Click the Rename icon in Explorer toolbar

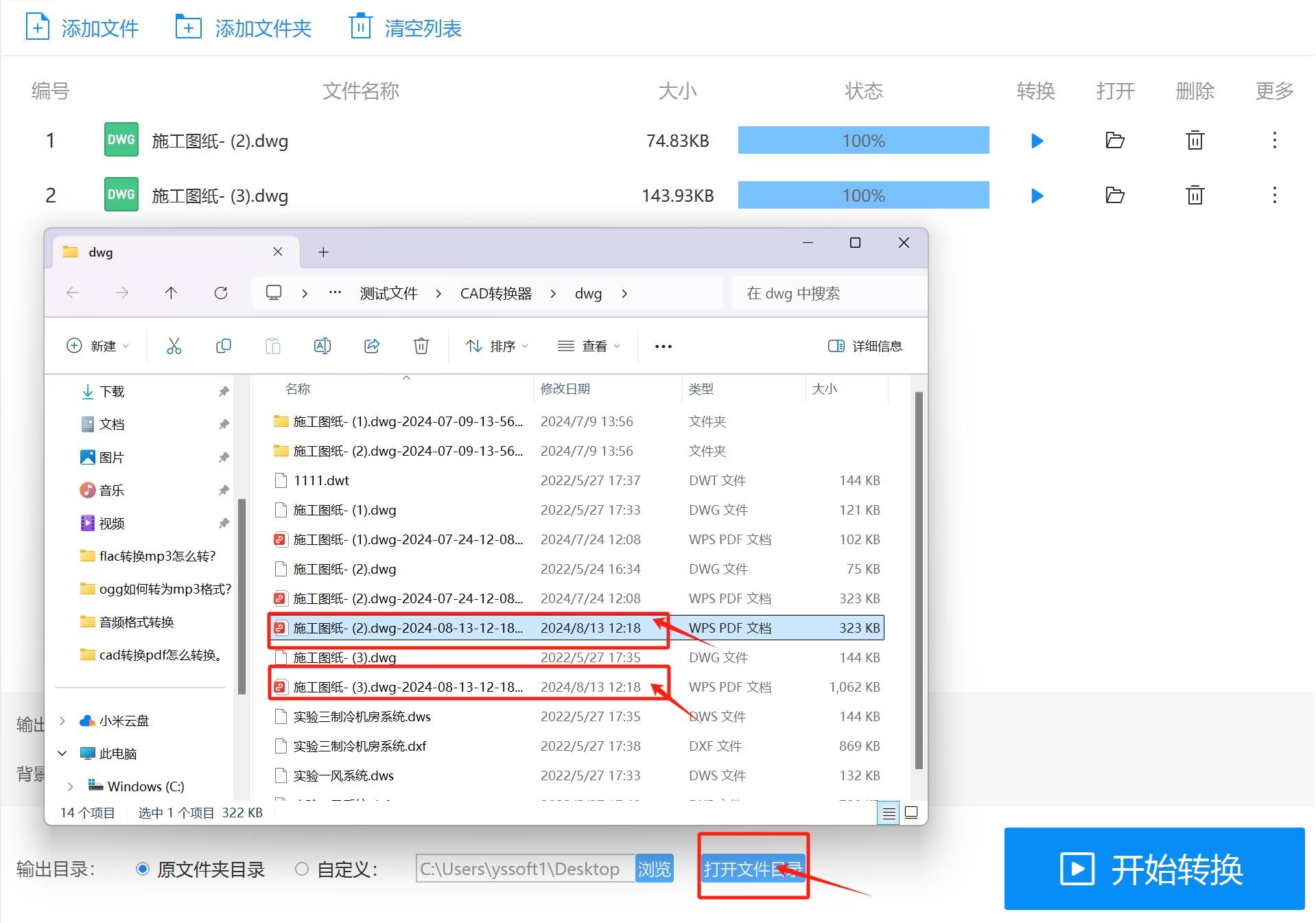click(322, 346)
